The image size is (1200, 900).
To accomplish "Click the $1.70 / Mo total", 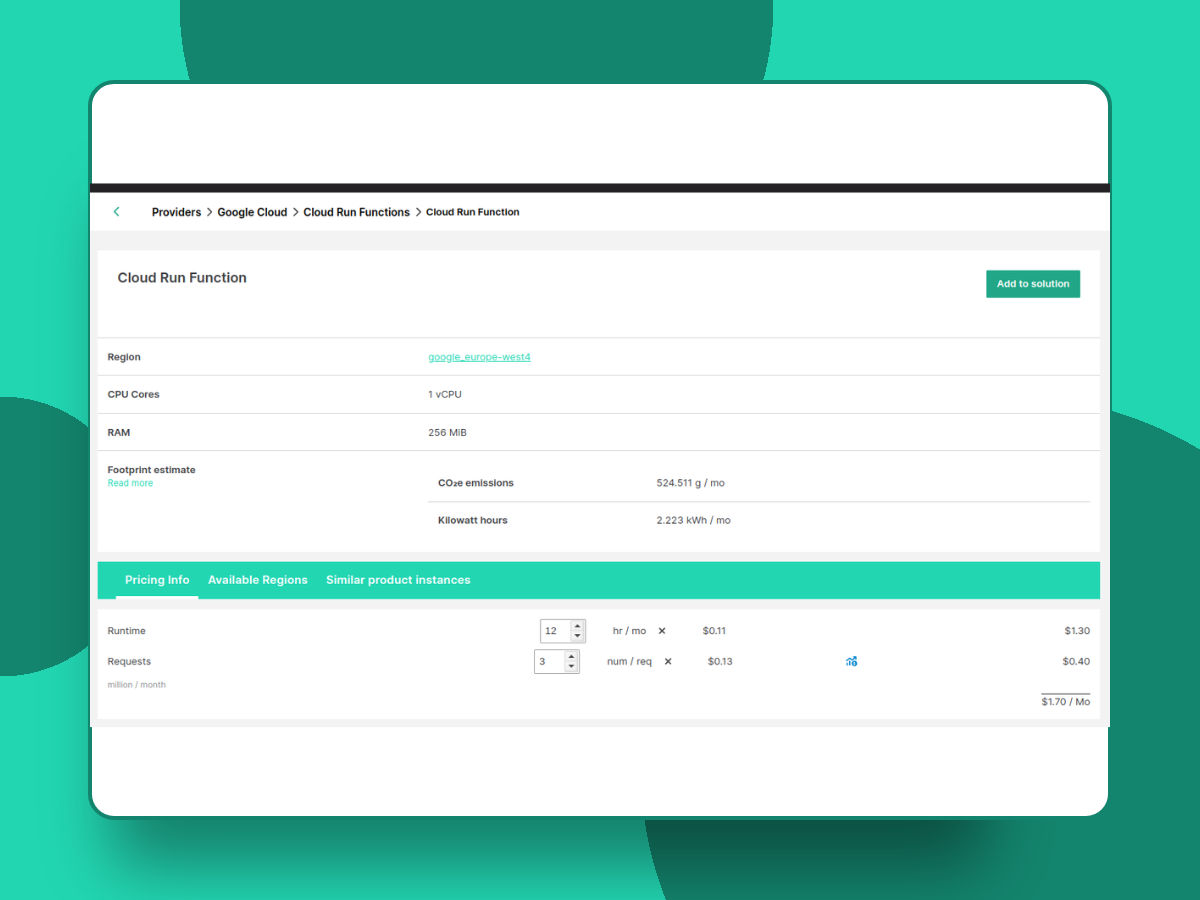I will point(1066,702).
